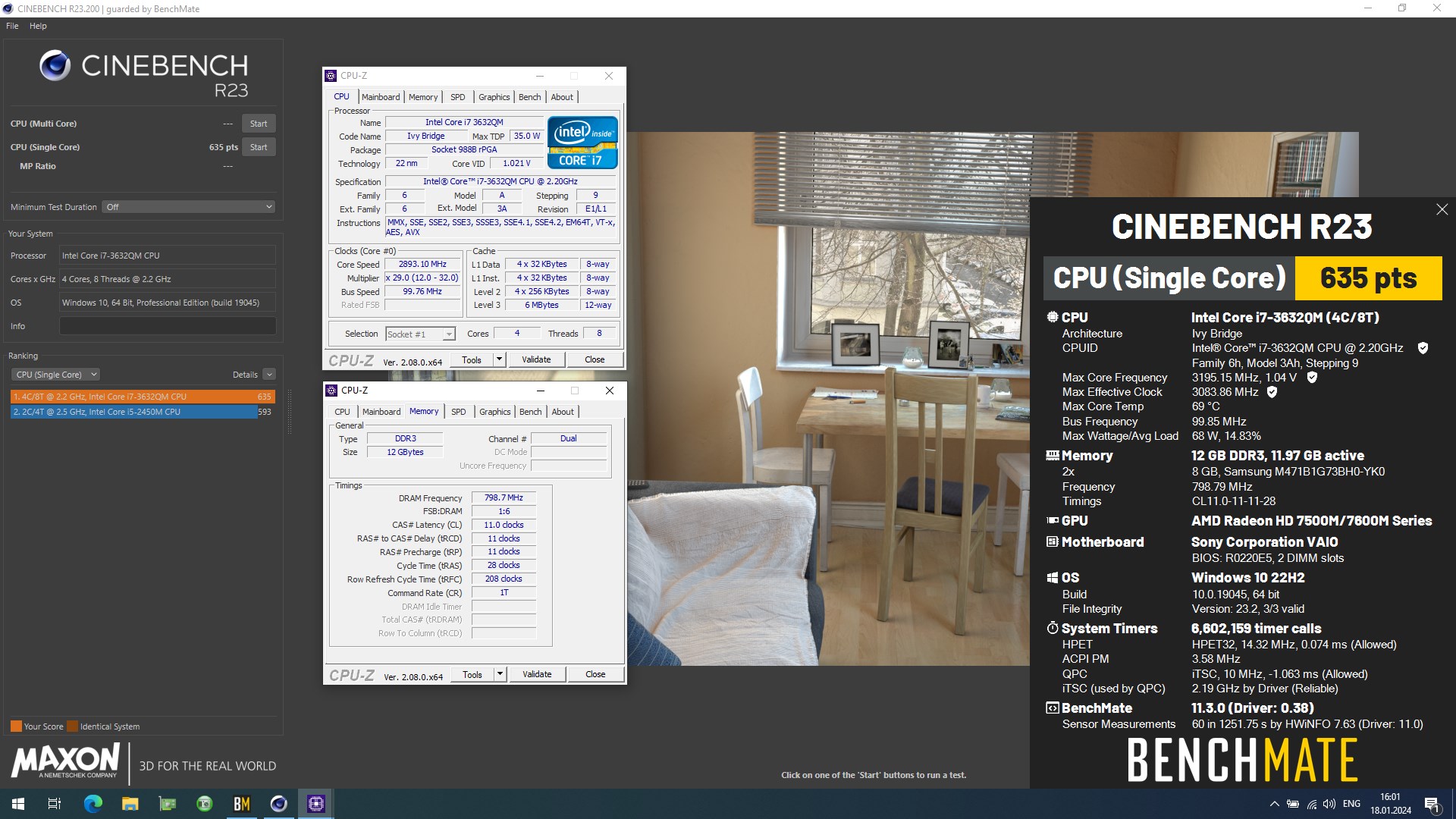The image size is (1456, 819).
Task: Open the Cinebench title bar icon
Action: (x=8, y=8)
